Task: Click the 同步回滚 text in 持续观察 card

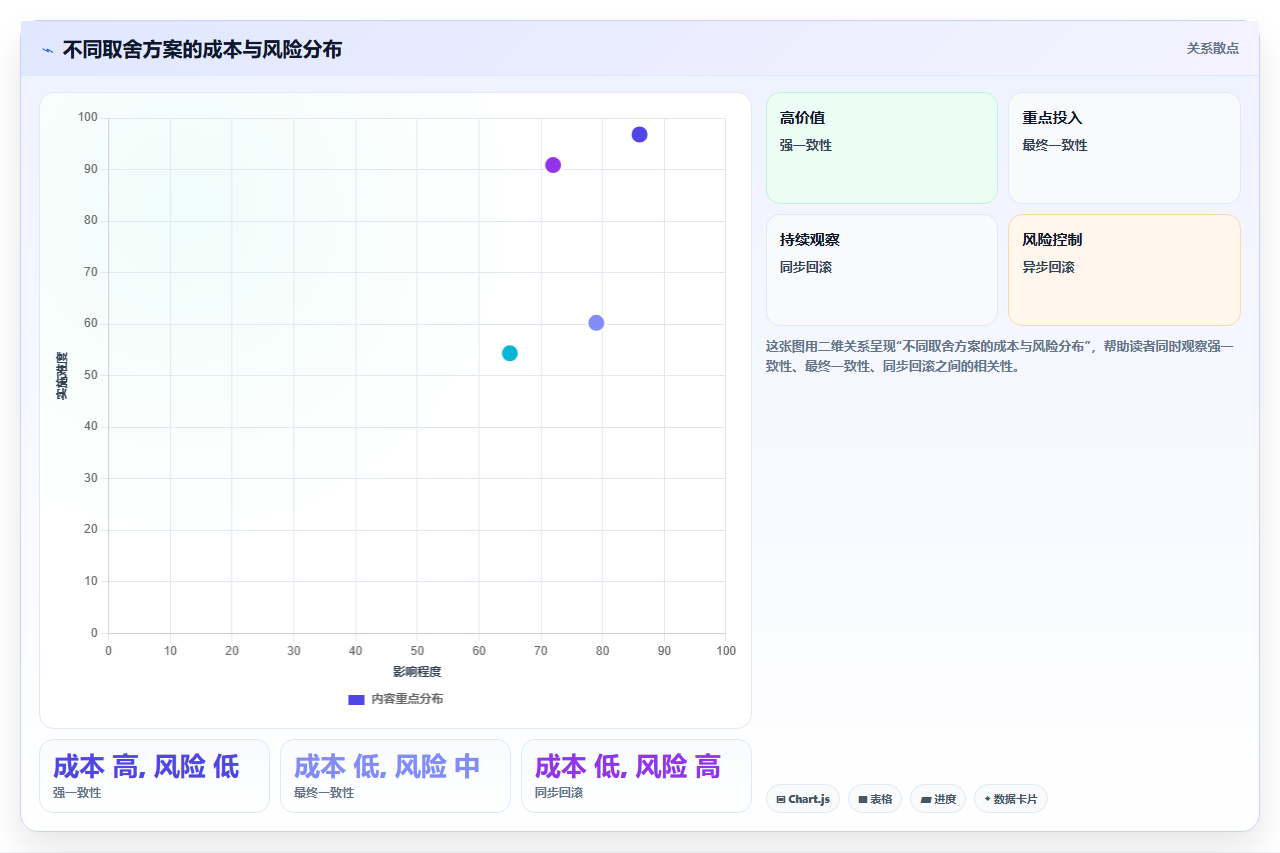Action: tap(806, 267)
